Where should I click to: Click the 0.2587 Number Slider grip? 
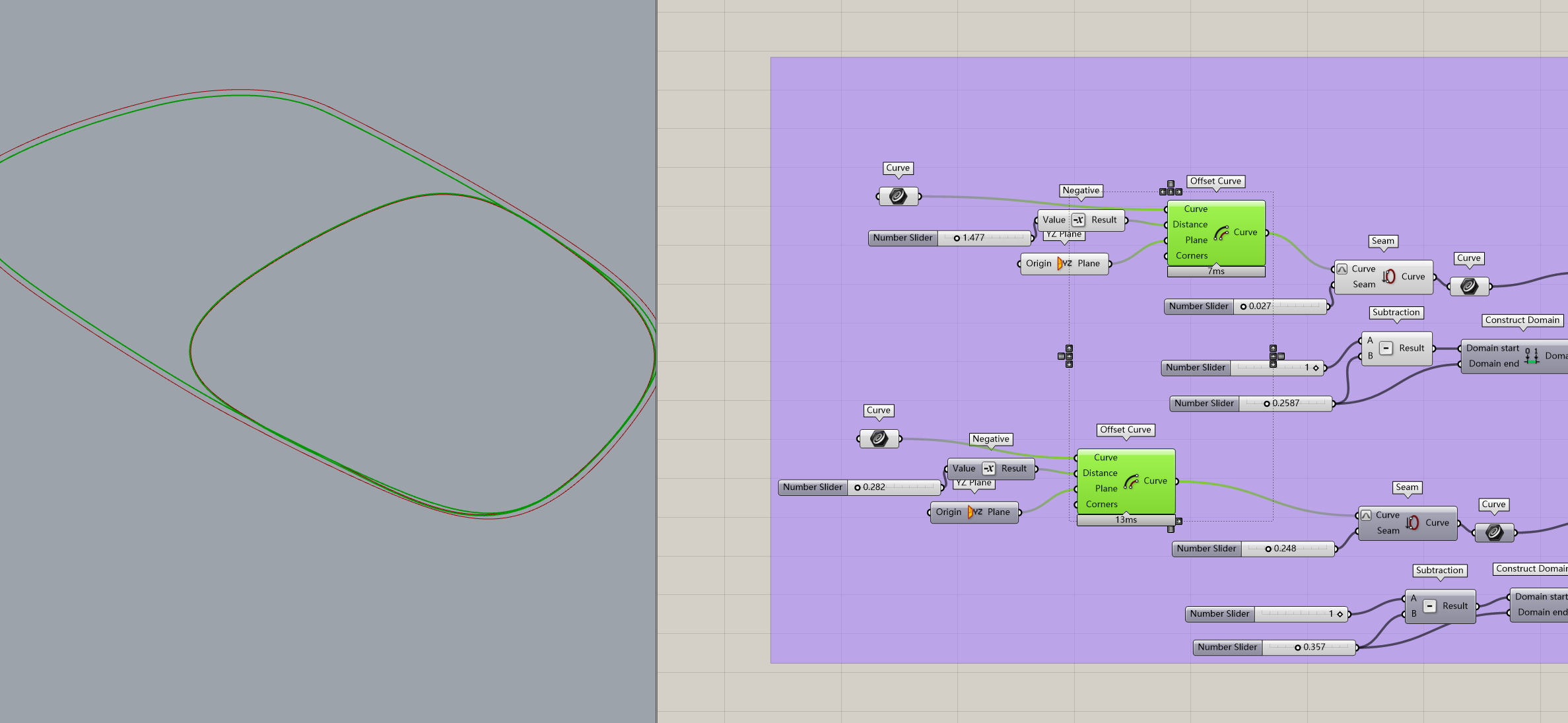pos(1266,403)
